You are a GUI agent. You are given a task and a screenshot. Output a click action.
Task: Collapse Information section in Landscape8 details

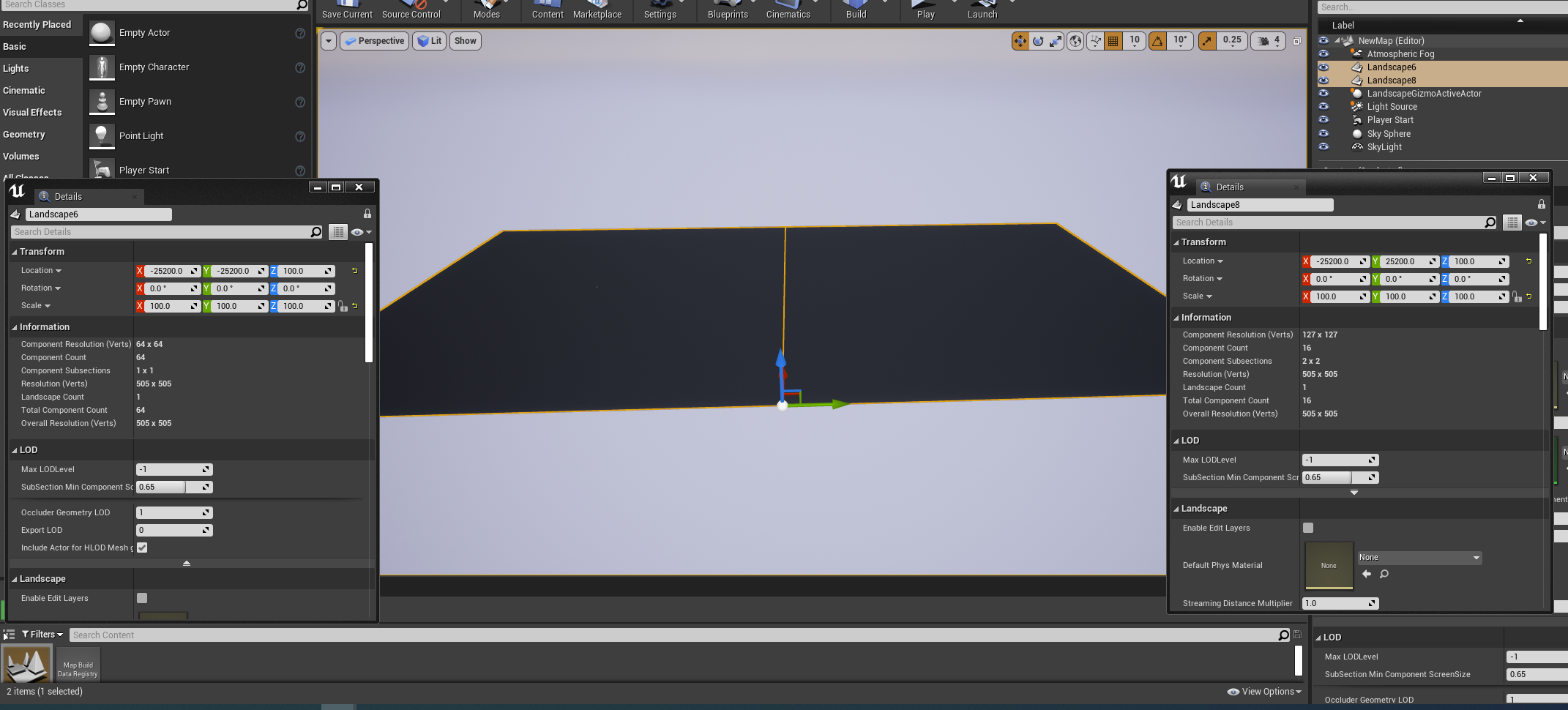pos(1176,318)
